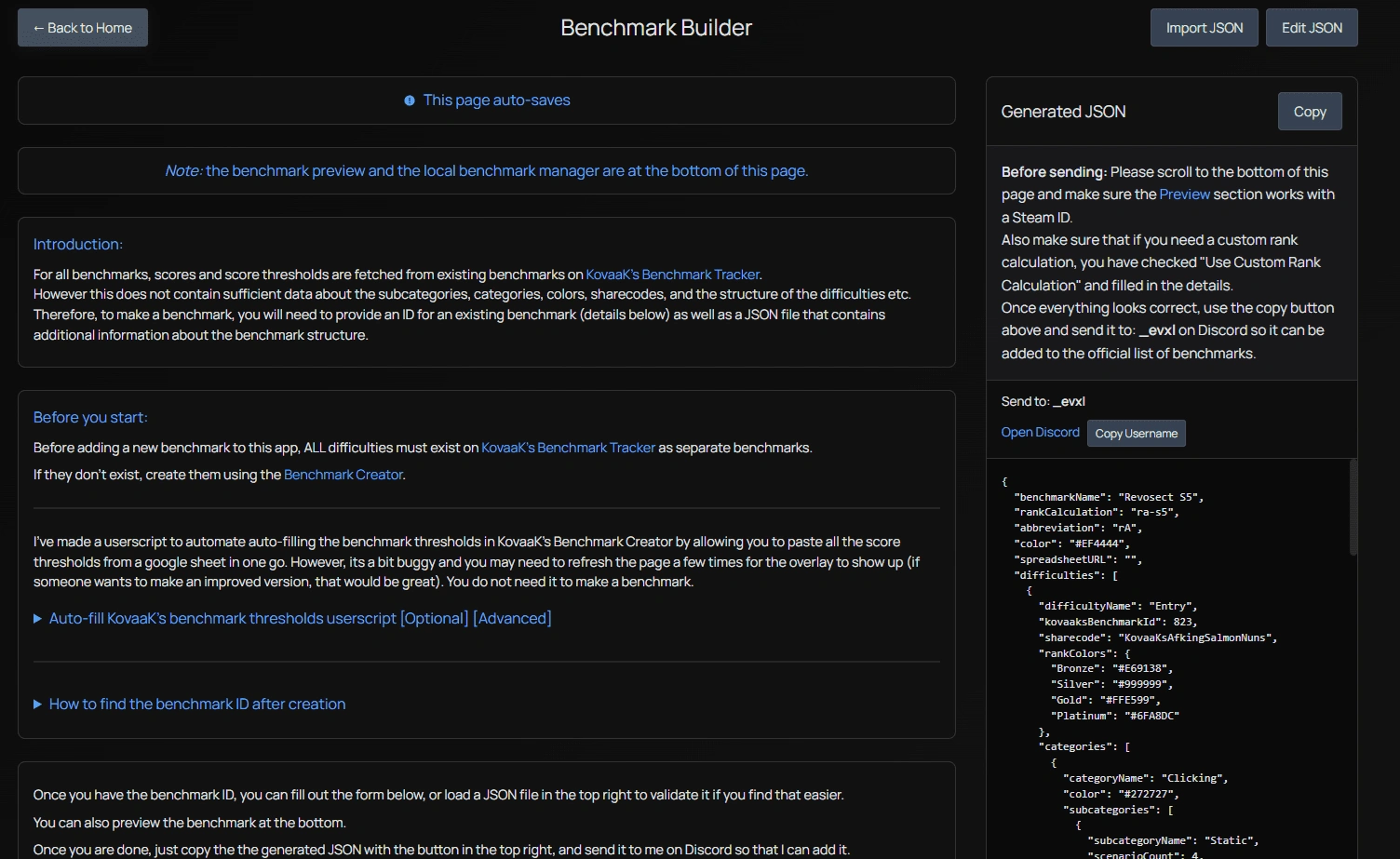Screen dimensions: 1400x859
Task: Open the Benchmark Tracker link under "Before you start"
Action: click(x=568, y=448)
